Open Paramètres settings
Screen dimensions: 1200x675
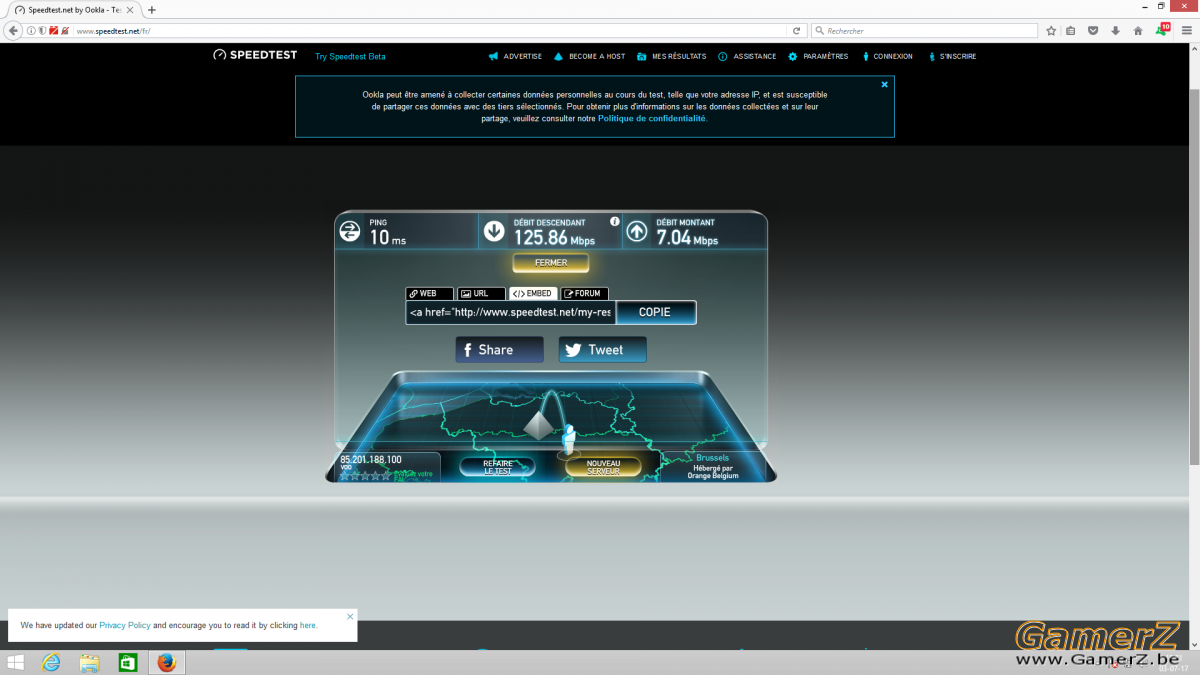(x=818, y=57)
